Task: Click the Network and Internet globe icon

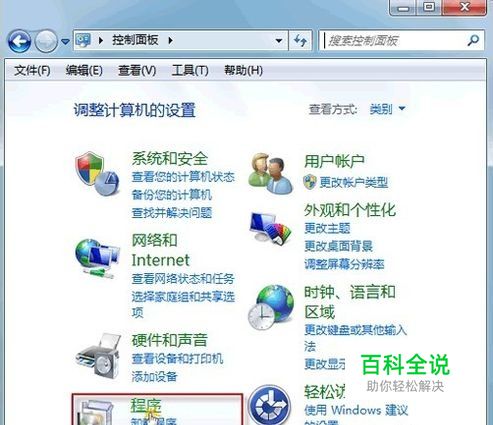Action: pos(97,258)
